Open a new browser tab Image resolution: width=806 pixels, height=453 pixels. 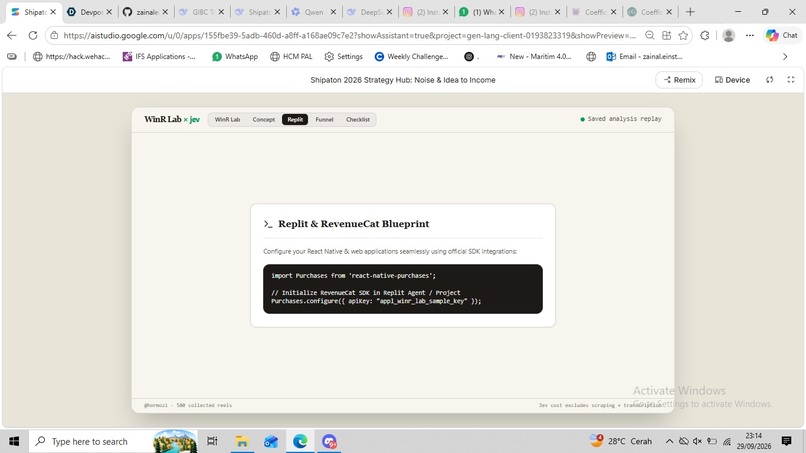coord(690,12)
